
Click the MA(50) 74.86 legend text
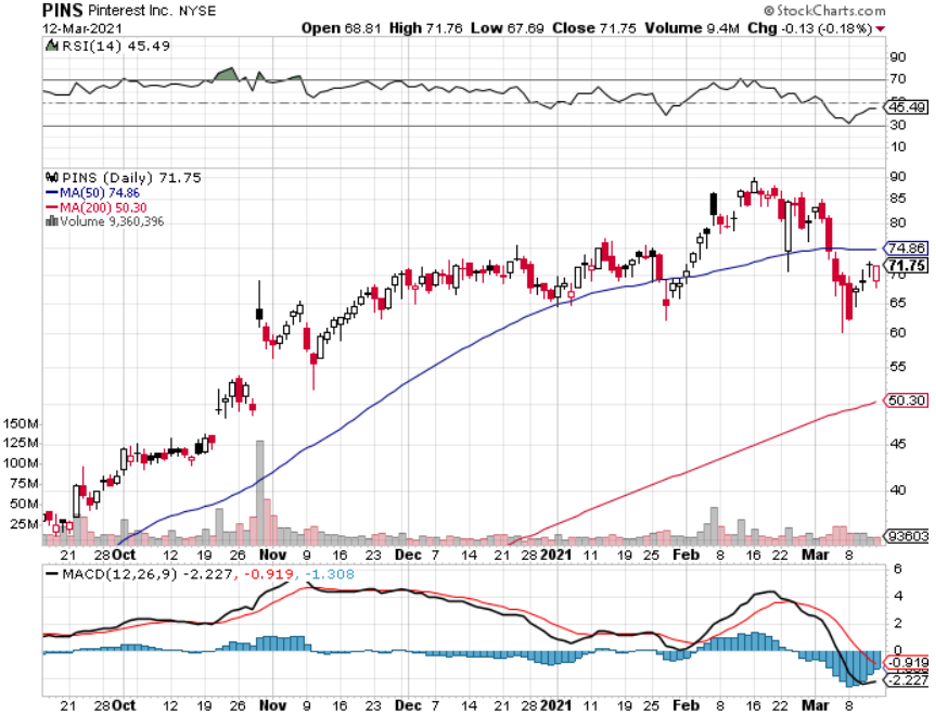100,193
